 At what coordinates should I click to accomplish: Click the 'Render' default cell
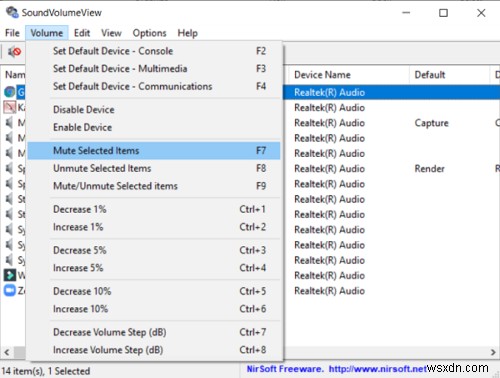(x=429, y=169)
